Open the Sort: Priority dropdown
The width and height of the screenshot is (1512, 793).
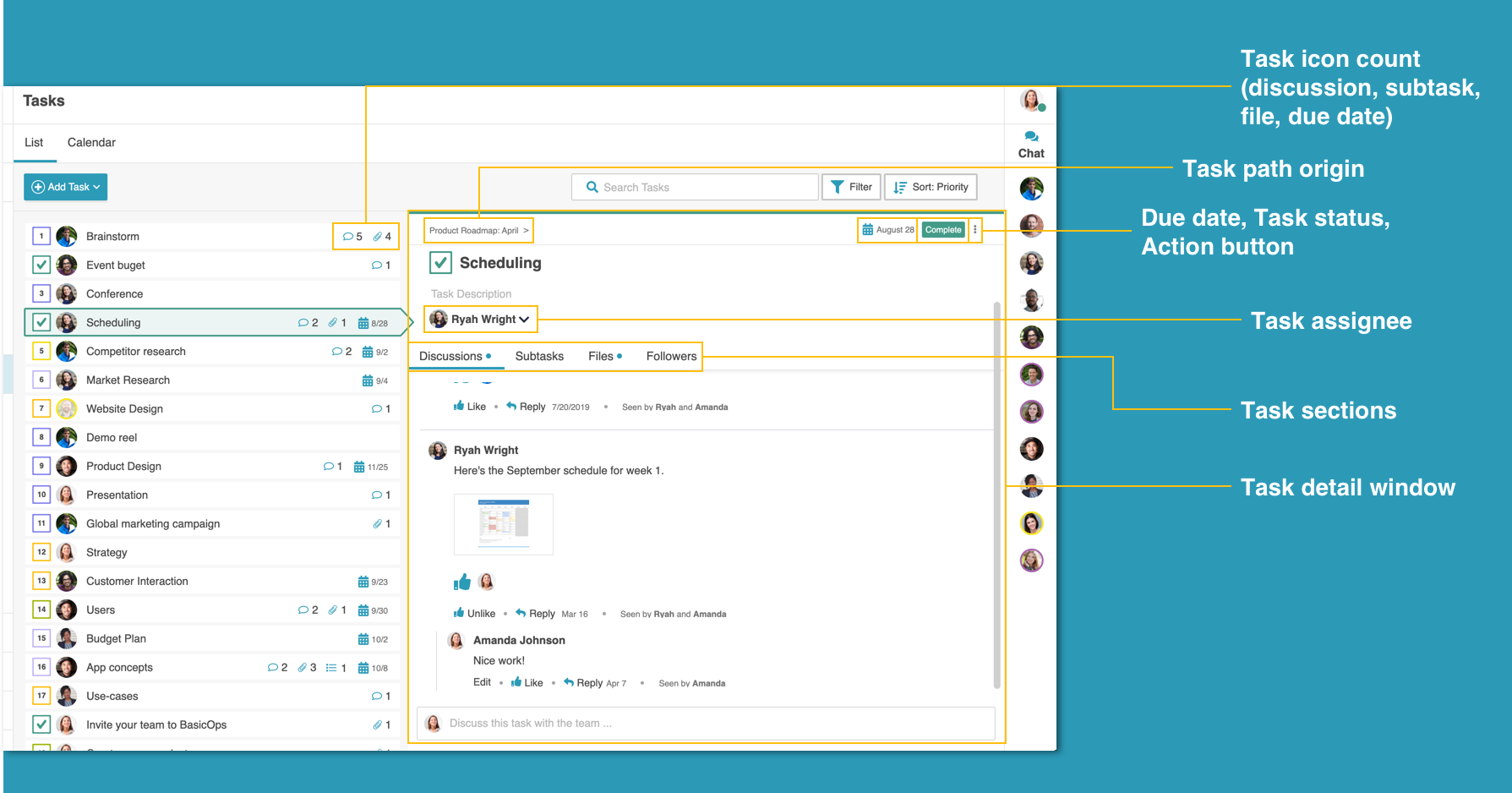click(931, 187)
